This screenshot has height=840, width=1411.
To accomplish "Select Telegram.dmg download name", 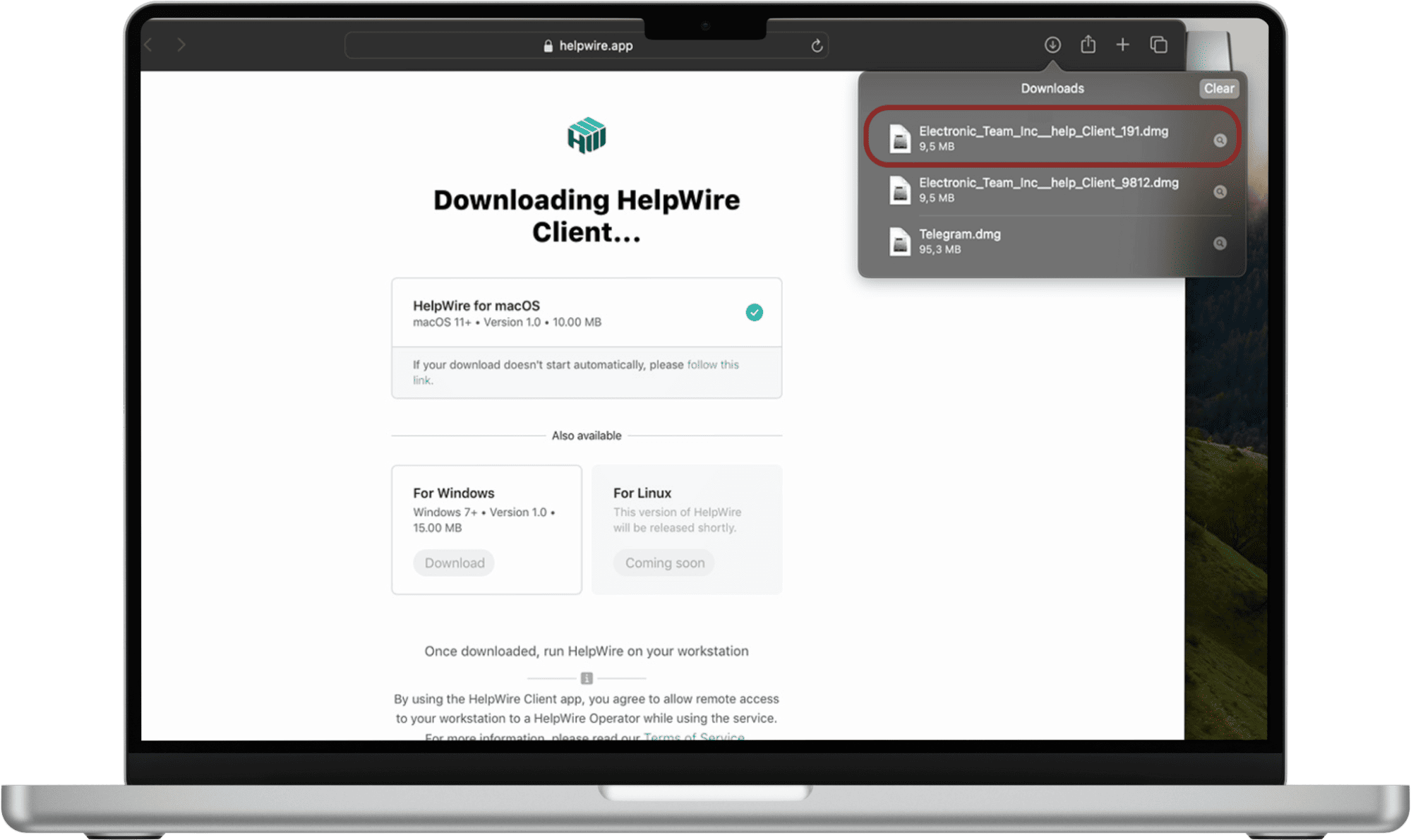I will (959, 234).
